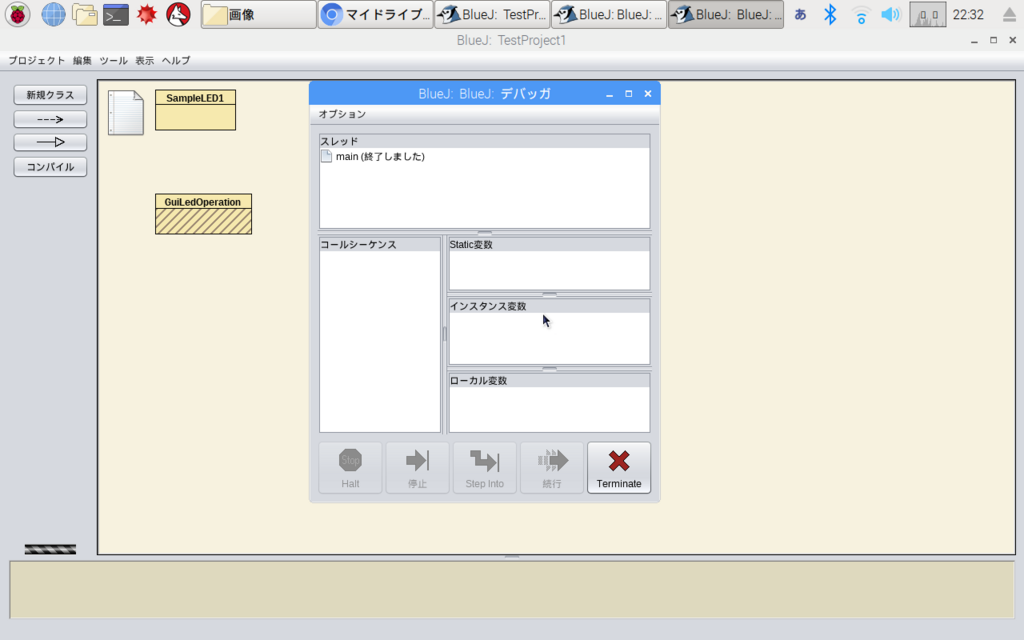Image resolution: width=1024 pixels, height=640 pixels.
Task: Open the ツール menu
Action: point(114,60)
